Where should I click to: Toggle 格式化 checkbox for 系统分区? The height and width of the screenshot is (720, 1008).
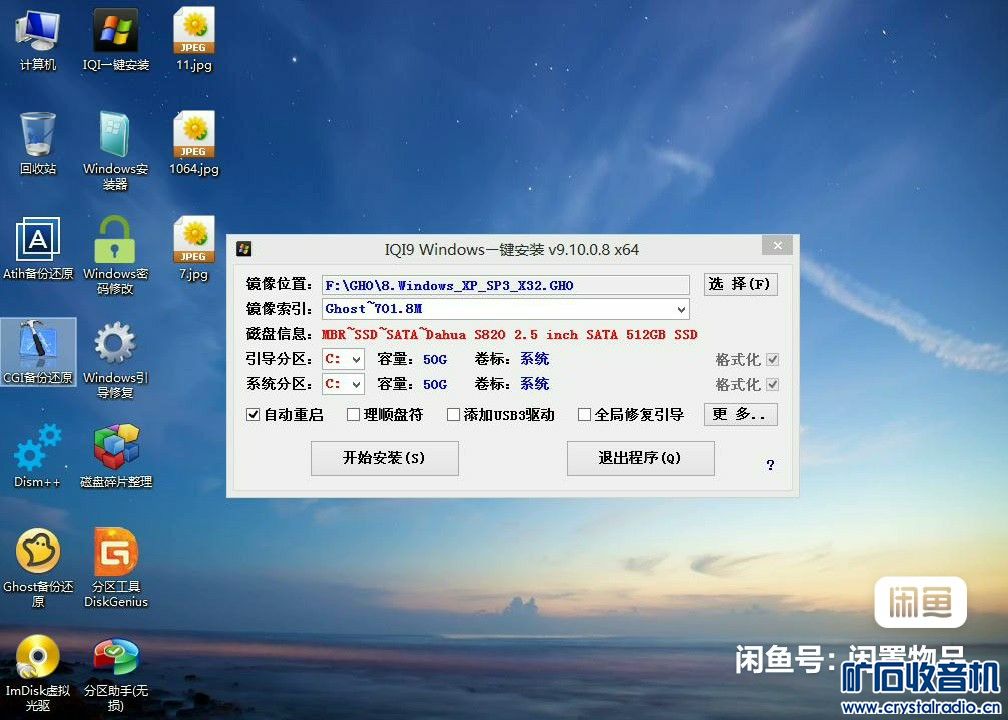[x=773, y=384]
